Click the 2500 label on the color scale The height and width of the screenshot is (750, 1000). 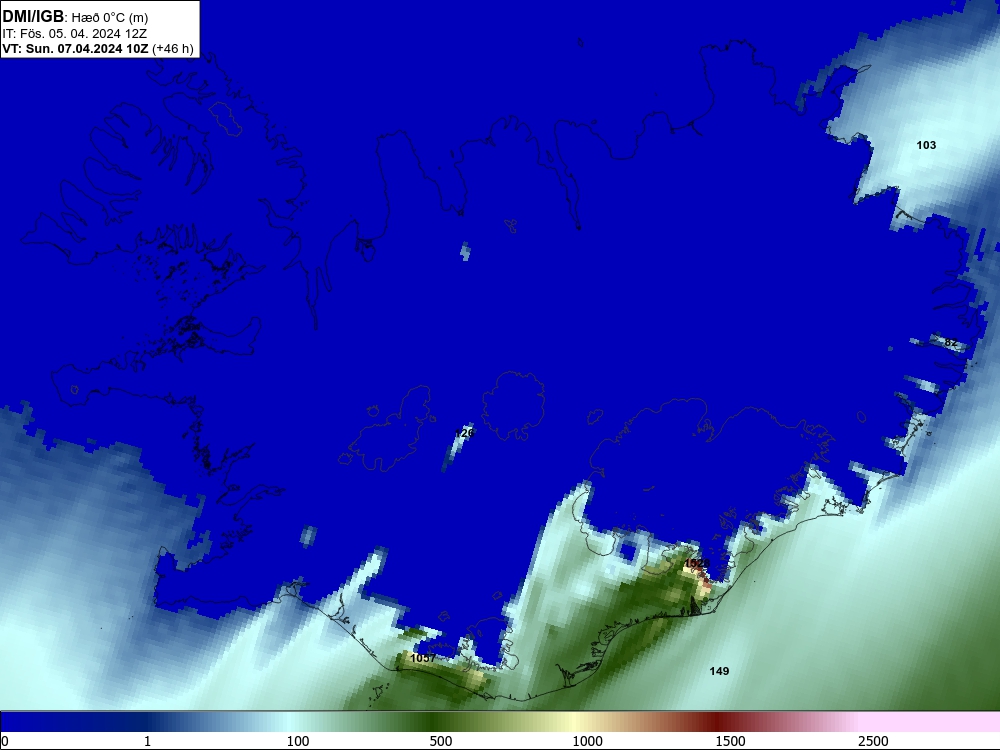click(x=873, y=741)
